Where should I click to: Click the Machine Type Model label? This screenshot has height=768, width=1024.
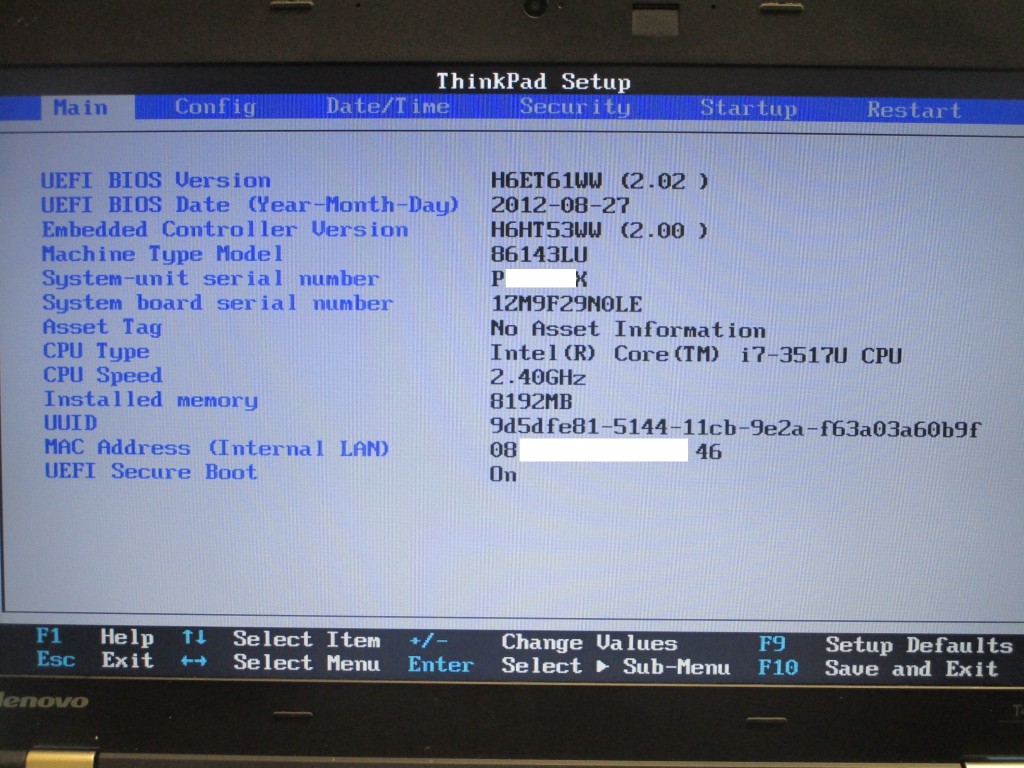[162, 253]
